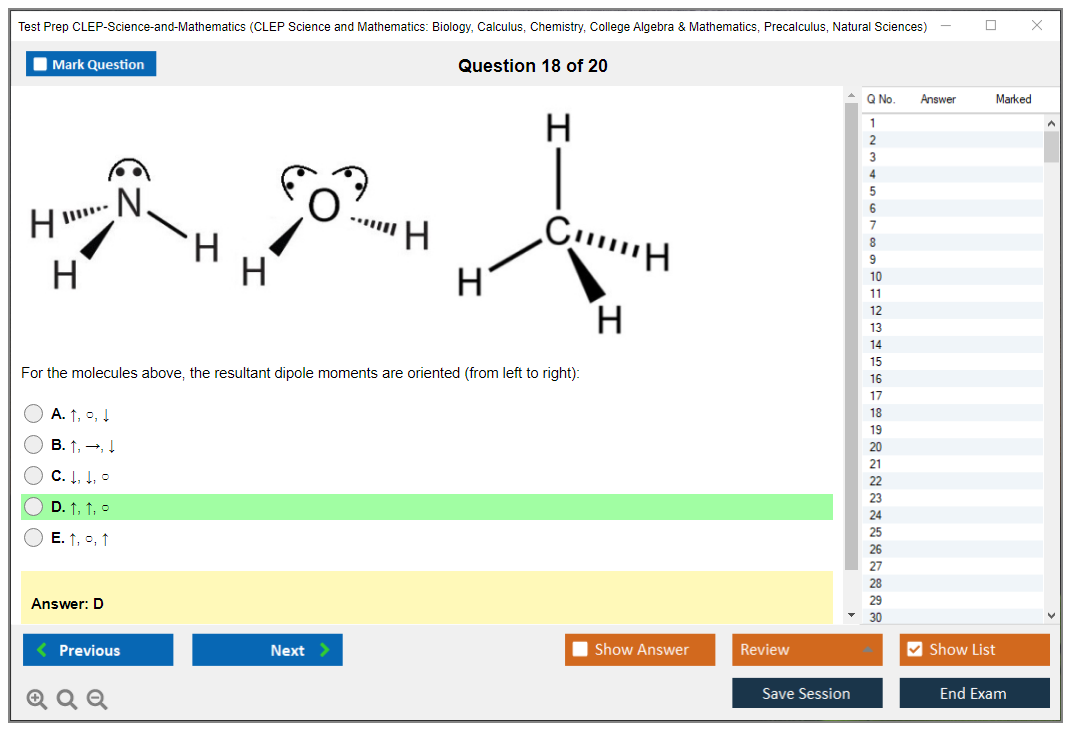Choose answer option A radio button
Image resolution: width=1075 pixels, height=735 pixels.
34,414
